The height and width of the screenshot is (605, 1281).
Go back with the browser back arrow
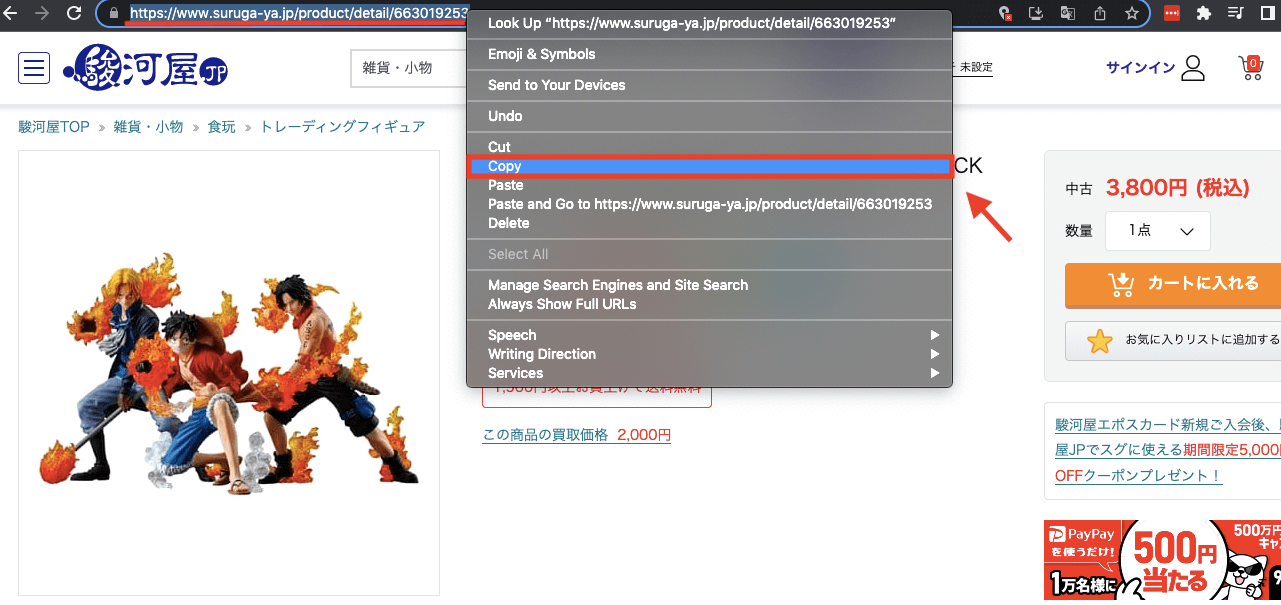pyautogui.click(x=12, y=14)
